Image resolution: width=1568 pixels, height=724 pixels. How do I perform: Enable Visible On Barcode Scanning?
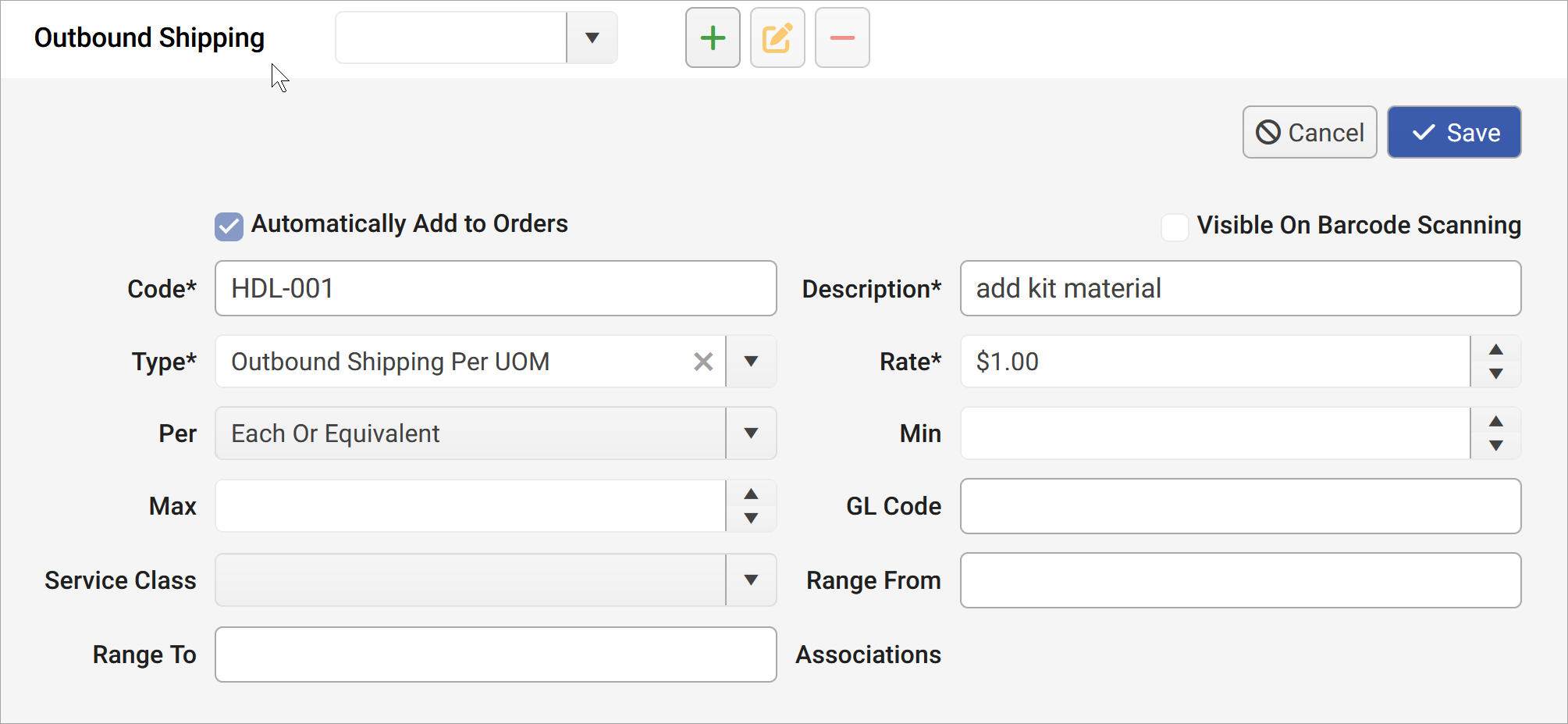(x=1175, y=226)
